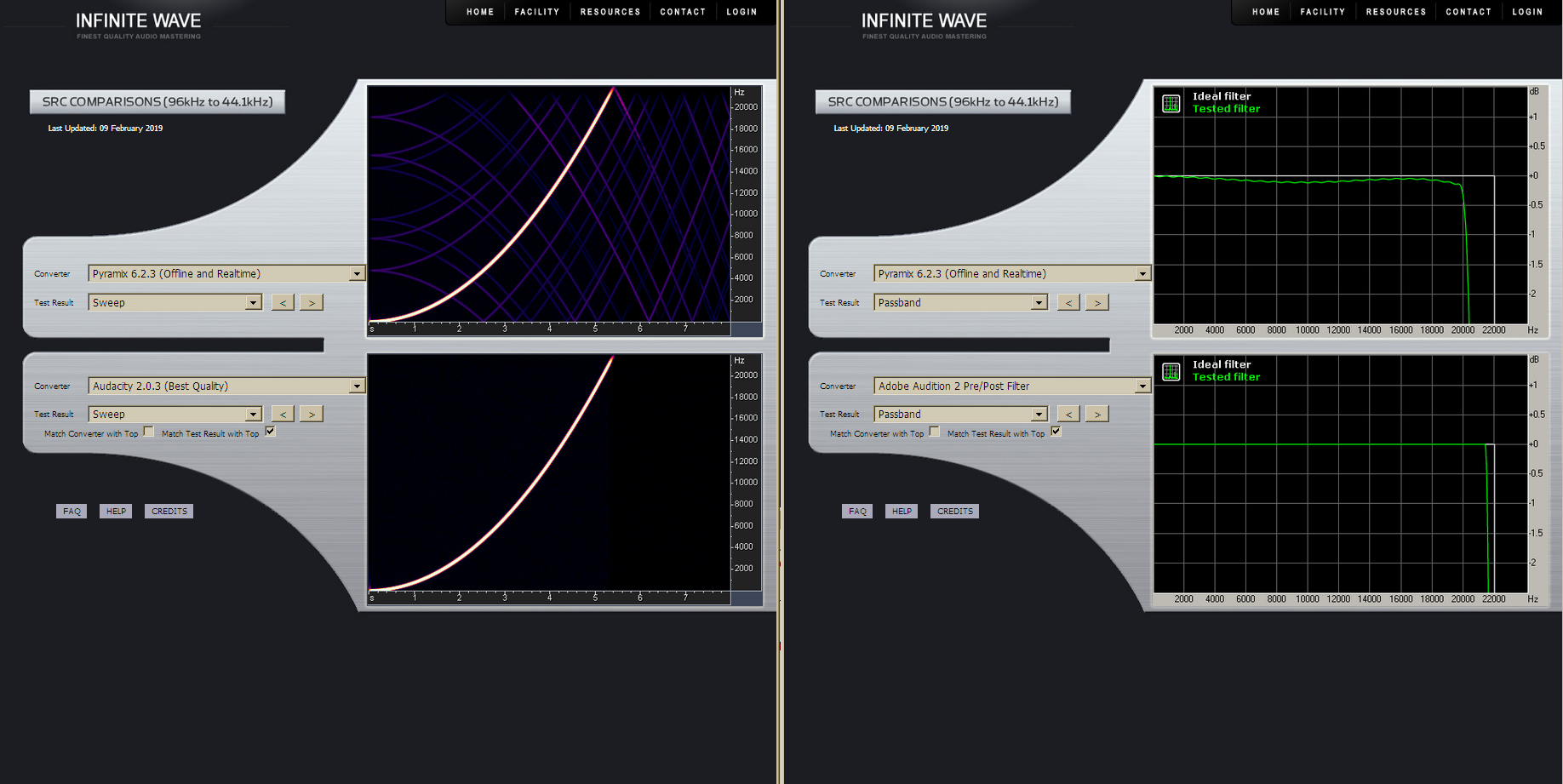Open top Passband test result dropdown
This screenshot has width=1563, height=784.
(x=961, y=302)
